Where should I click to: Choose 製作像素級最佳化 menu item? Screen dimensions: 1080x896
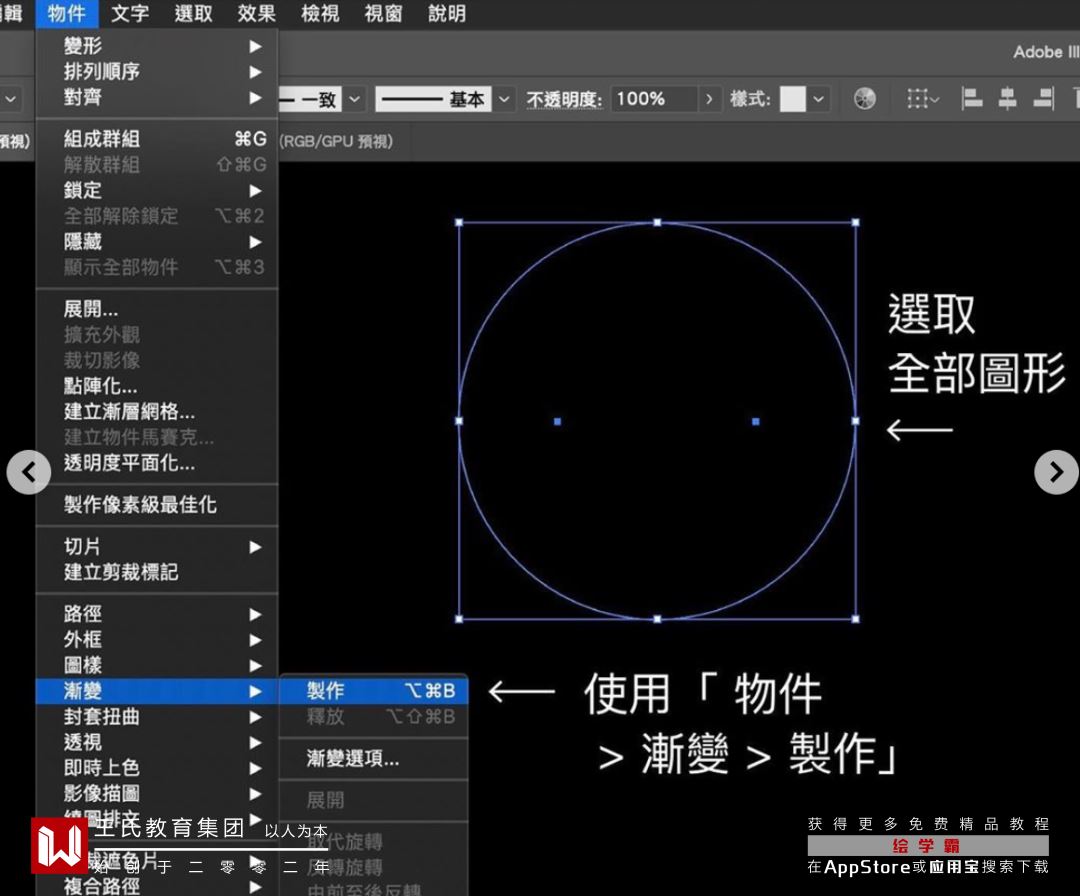tap(157, 504)
